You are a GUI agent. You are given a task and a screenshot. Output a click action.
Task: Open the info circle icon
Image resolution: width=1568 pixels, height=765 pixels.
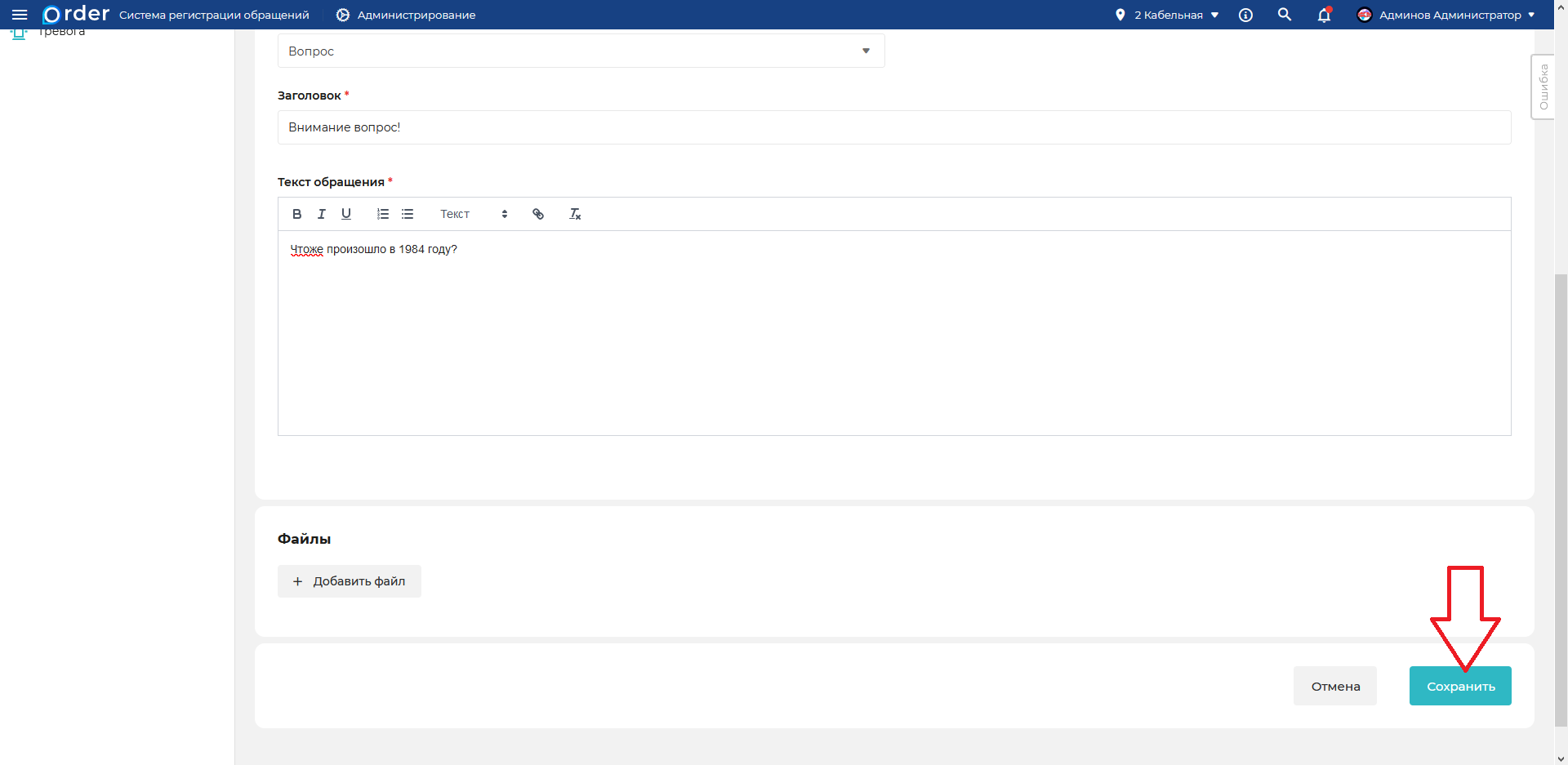tap(1245, 15)
